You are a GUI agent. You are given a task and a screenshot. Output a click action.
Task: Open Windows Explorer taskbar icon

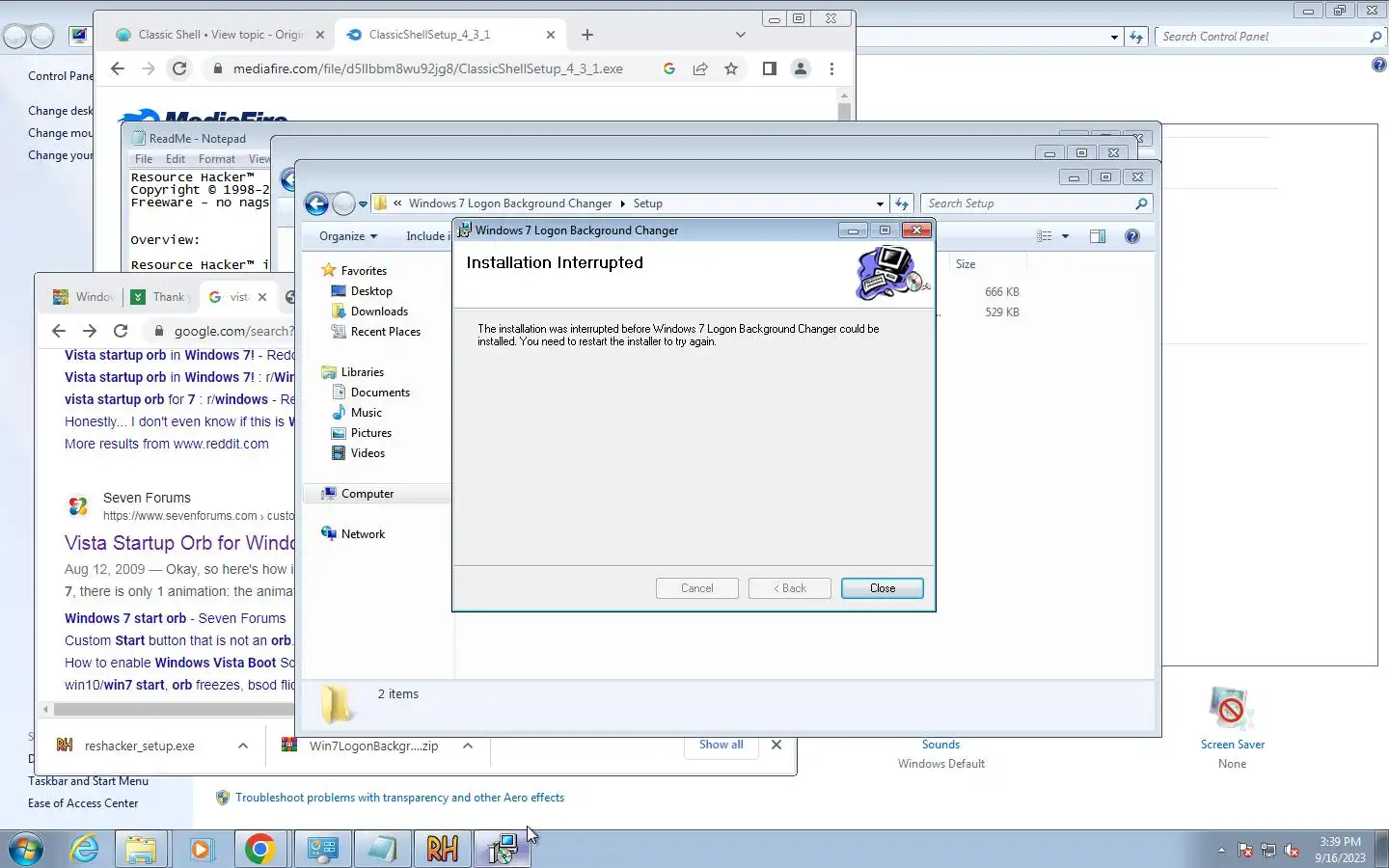[141, 849]
